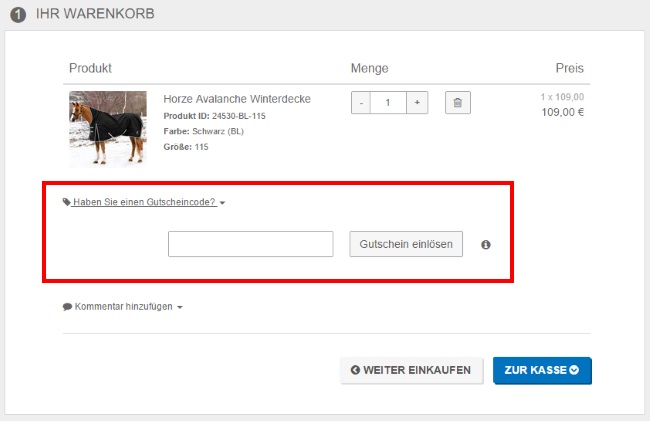Click the 1 x 109,00 unit price text

(562, 97)
